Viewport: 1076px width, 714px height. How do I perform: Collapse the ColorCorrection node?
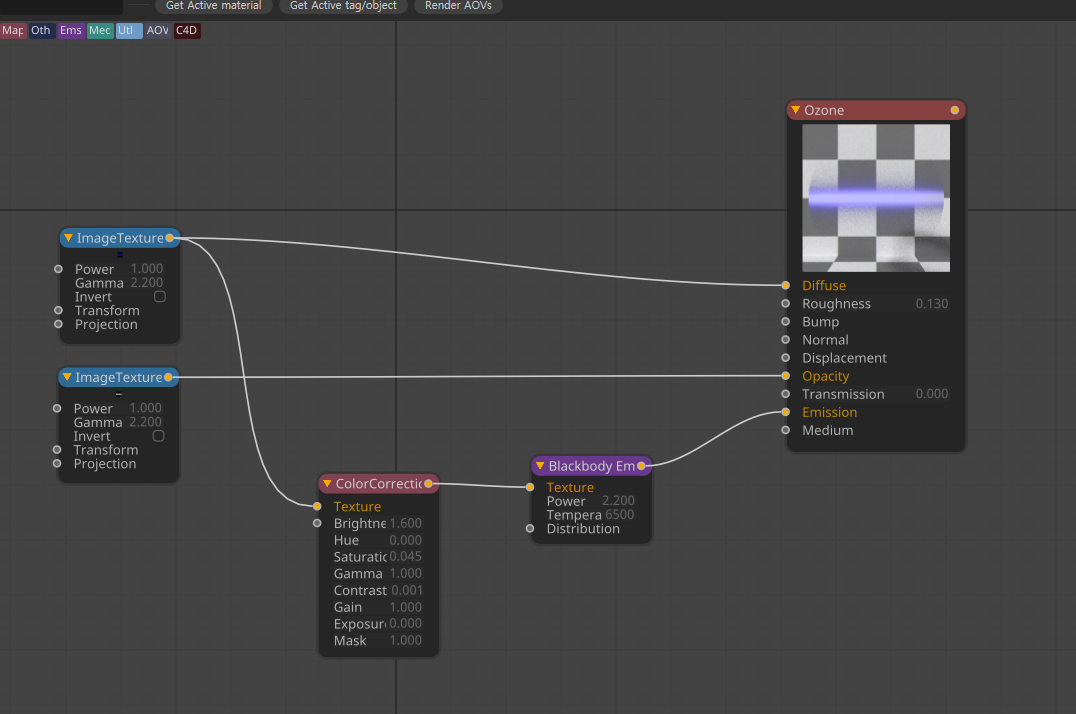coord(326,484)
